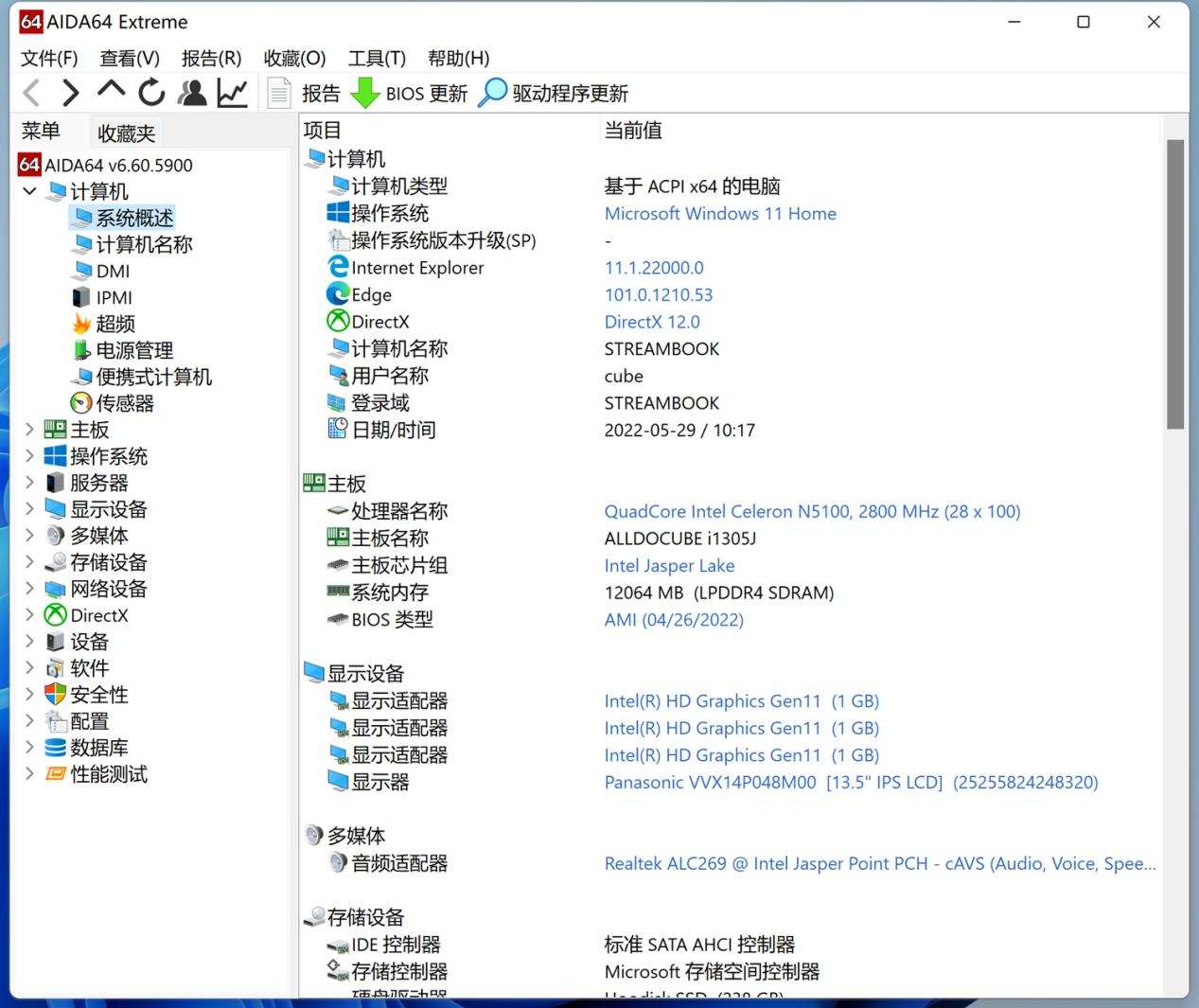The image size is (1199, 1008).
Task: Open the Panasonic VVX14P048M00 monitor link
Action: [x=851, y=782]
